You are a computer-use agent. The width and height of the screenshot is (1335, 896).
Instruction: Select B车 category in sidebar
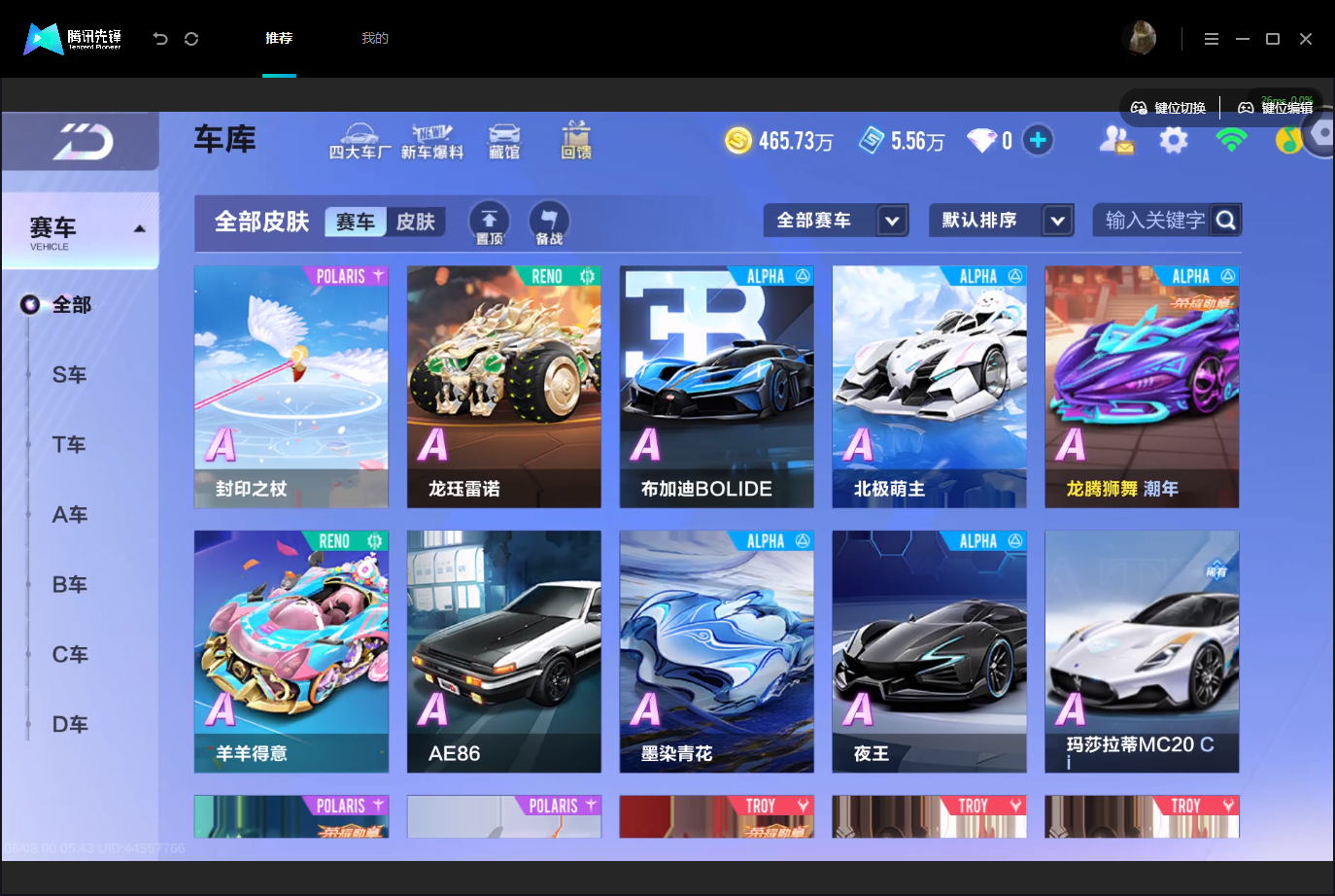pyautogui.click(x=70, y=585)
